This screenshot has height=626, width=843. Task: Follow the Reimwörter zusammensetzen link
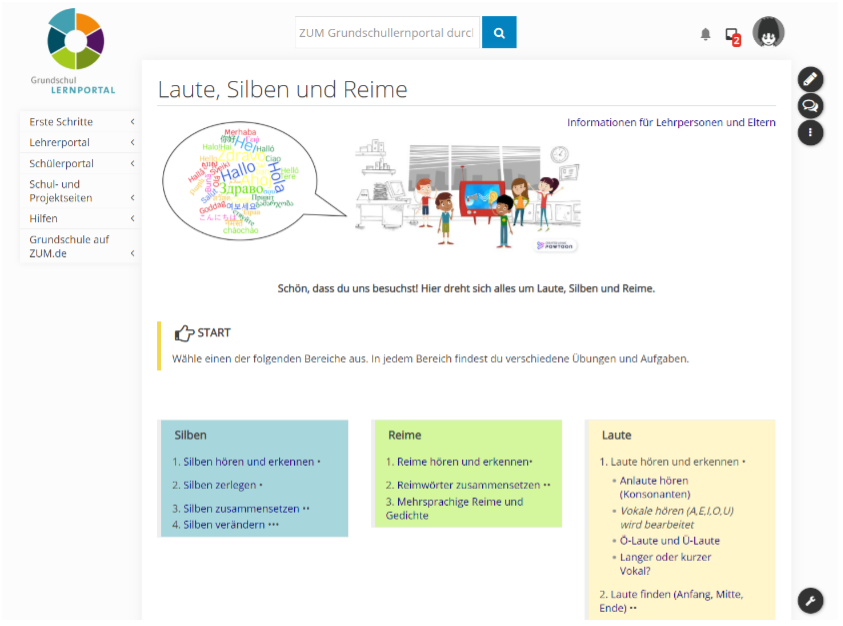tap(468, 485)
